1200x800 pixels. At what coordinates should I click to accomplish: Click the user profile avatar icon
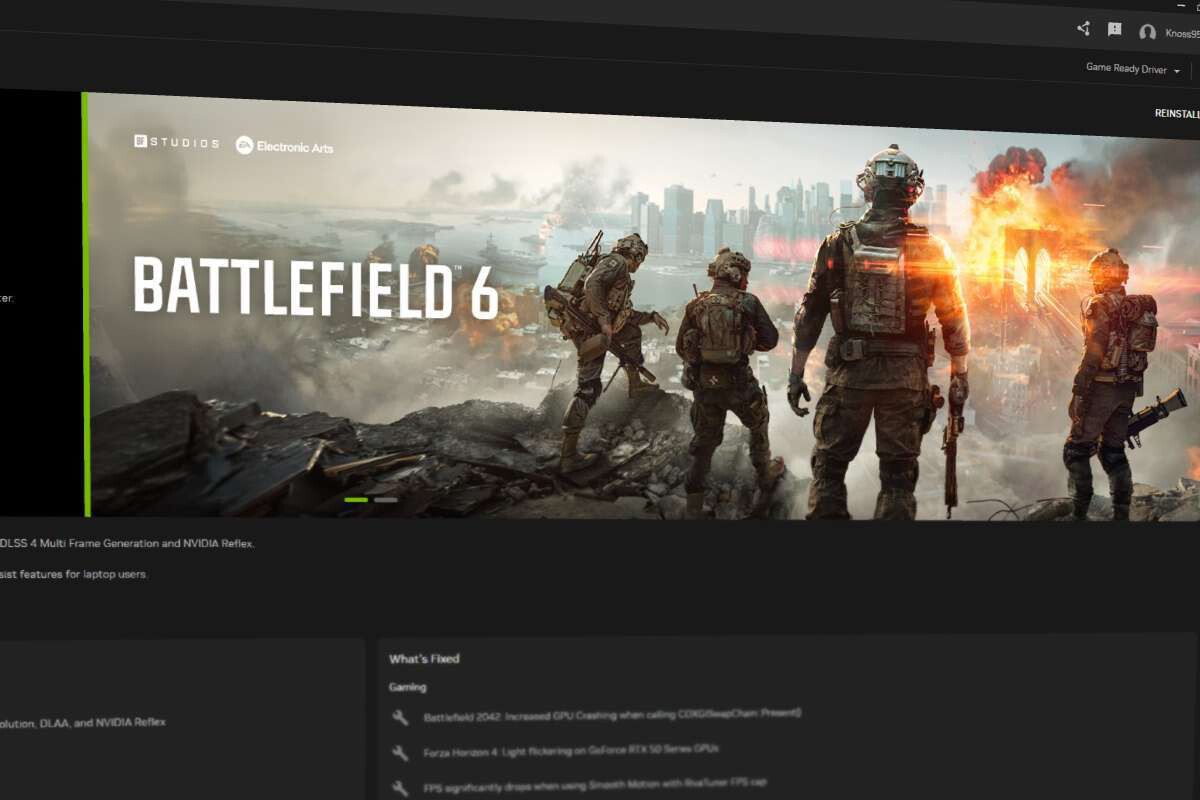[1147, 33]
